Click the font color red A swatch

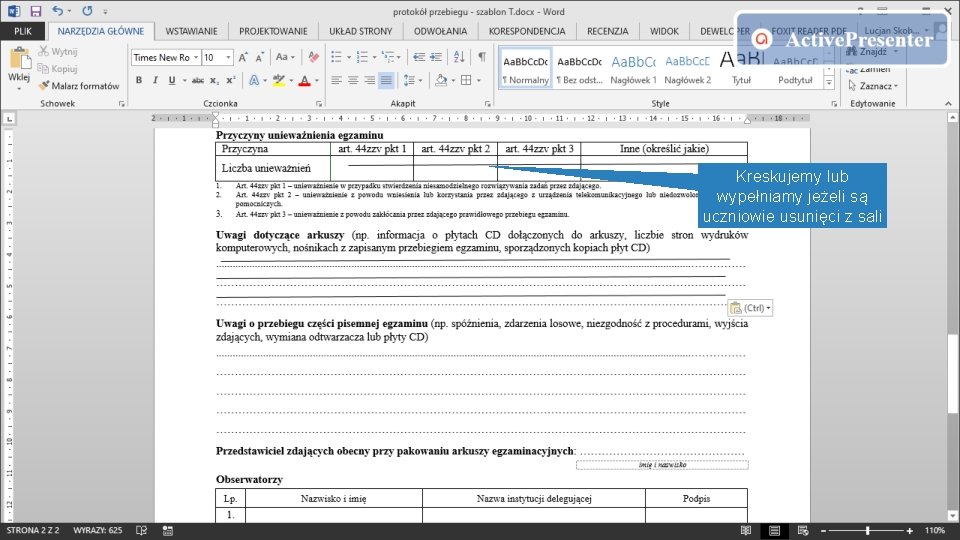[x=304, y=80]
